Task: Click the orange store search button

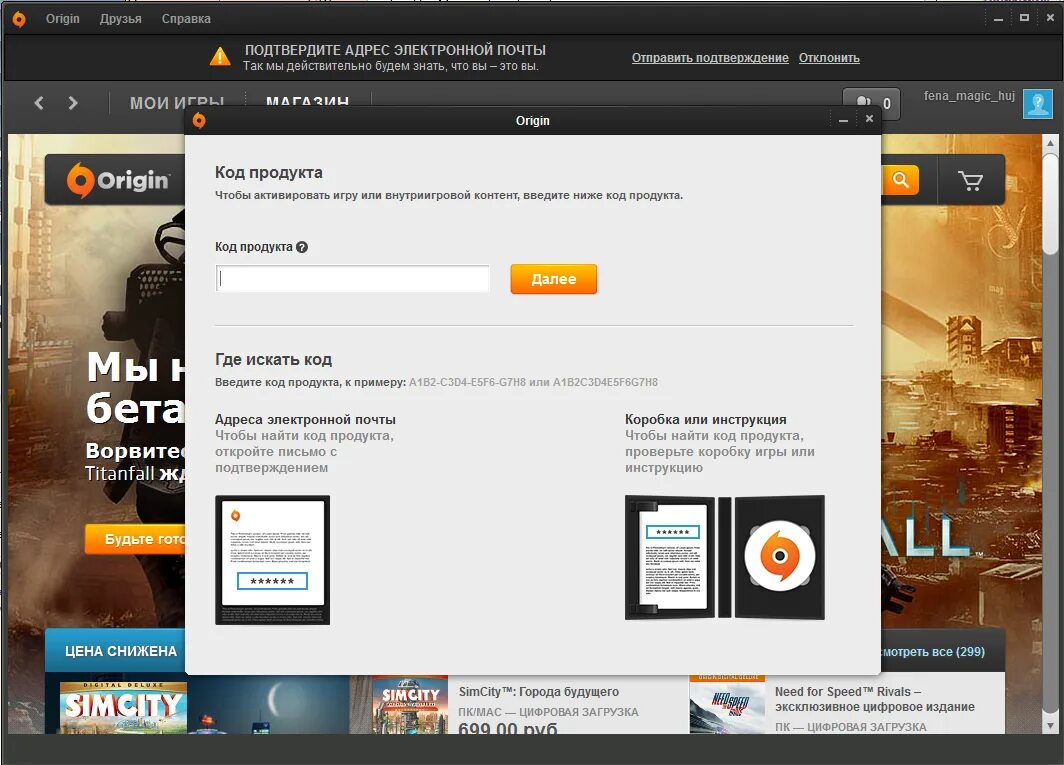Action: click(900, 180)
